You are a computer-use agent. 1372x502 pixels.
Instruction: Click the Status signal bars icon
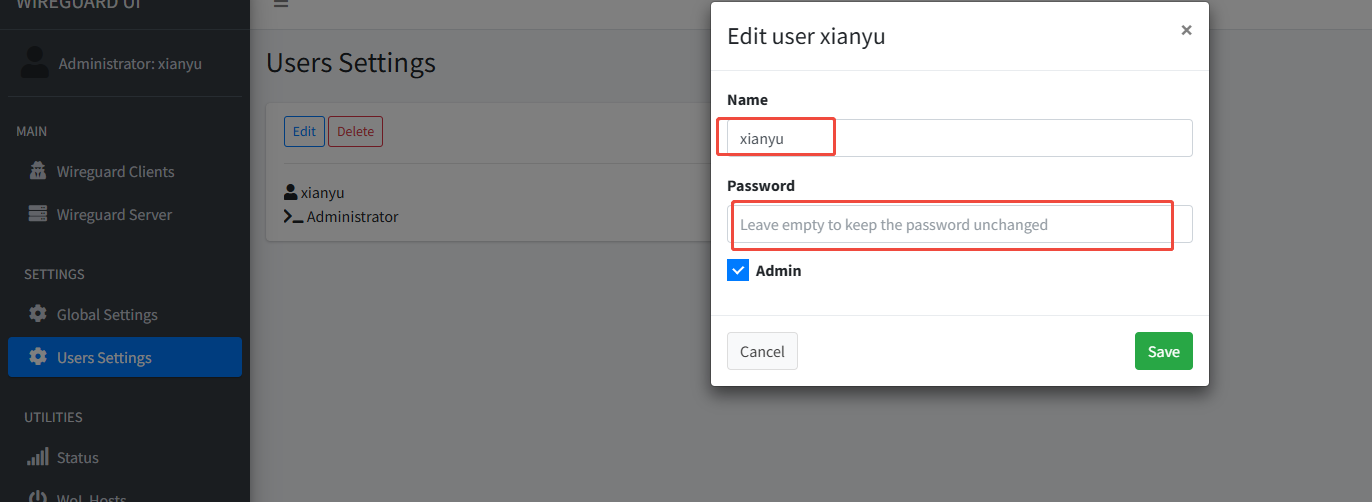(38, 457)
